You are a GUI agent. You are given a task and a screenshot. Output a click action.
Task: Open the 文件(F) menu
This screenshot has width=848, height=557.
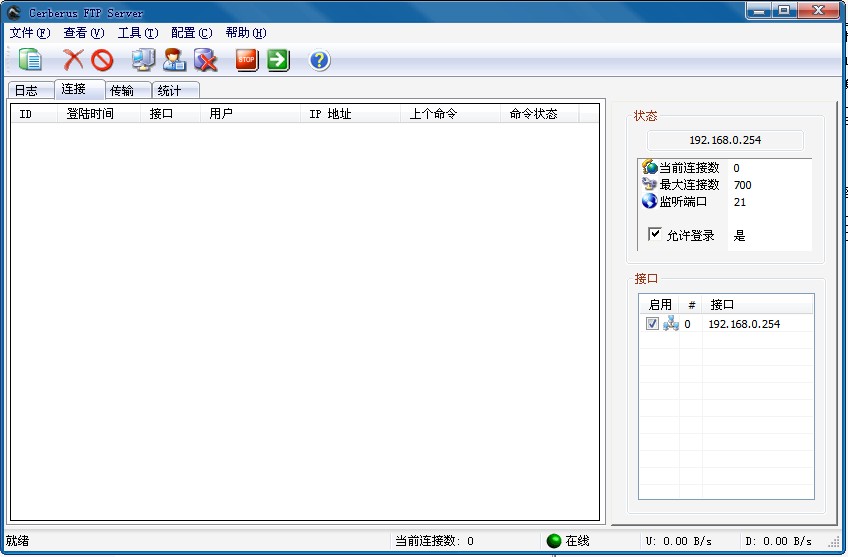tap(29, 33)
